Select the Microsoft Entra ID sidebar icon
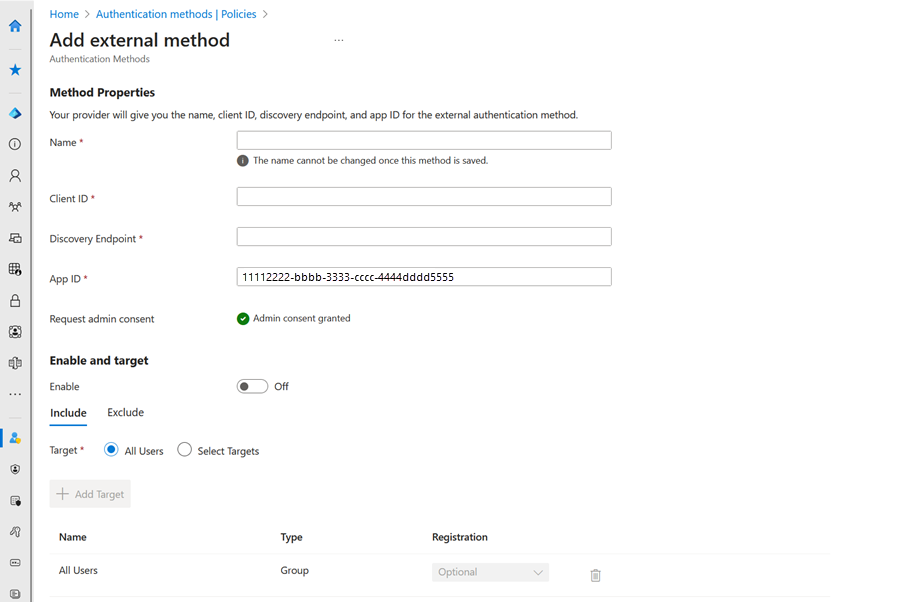 pyautogui.click(x=14, y=112)
